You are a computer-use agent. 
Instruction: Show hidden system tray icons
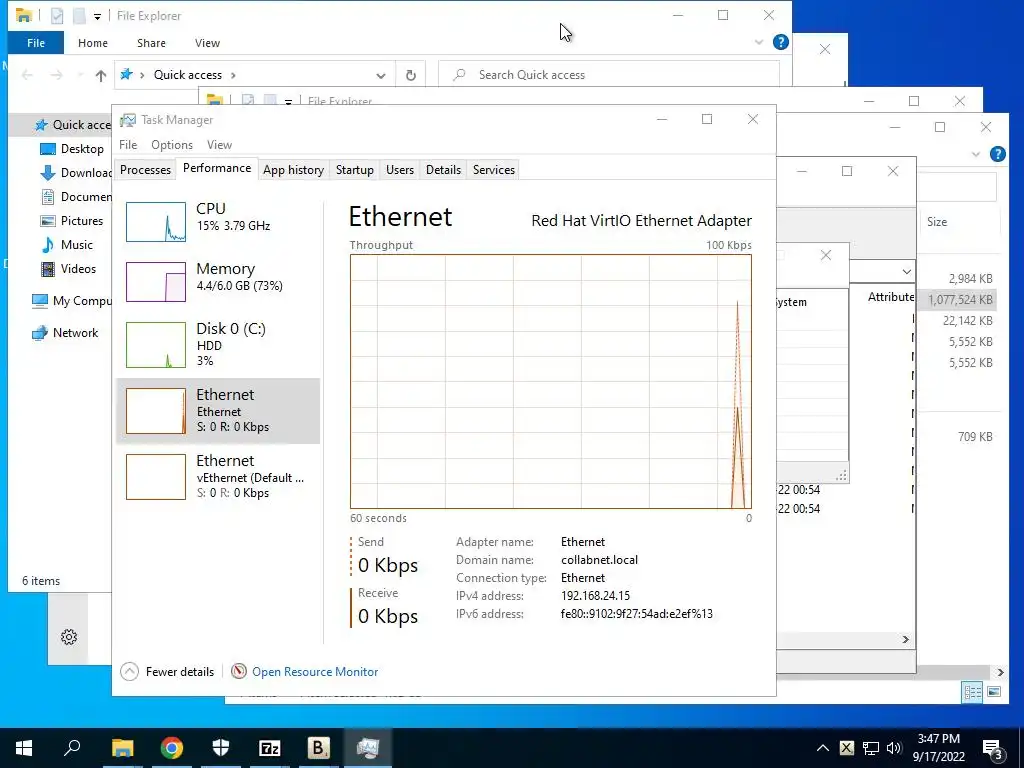pos(822,748)
